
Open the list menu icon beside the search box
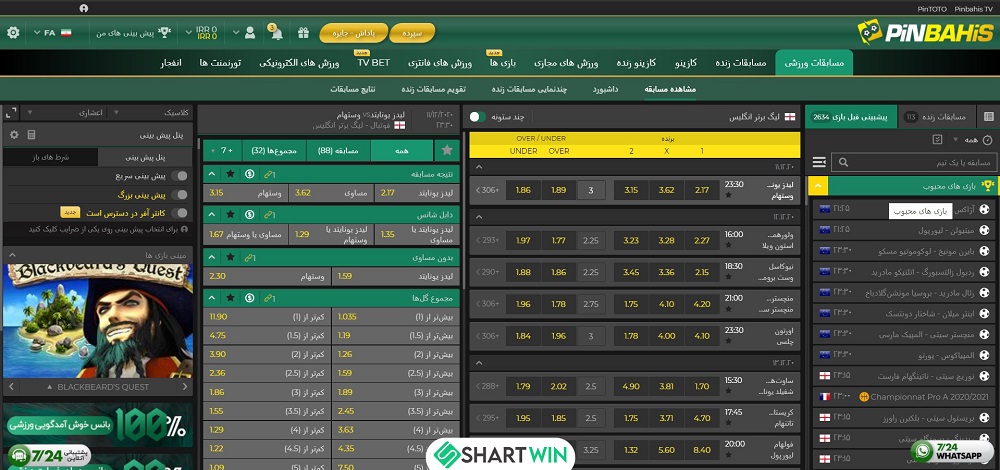click(819, 163)
